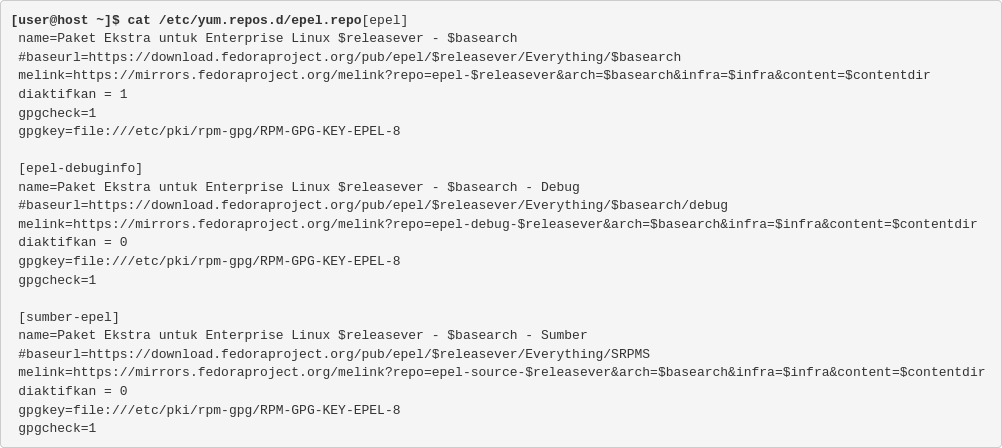Click the name line ending in "- Debug"
Screen dimensions: 1002x448
(298, 187)
